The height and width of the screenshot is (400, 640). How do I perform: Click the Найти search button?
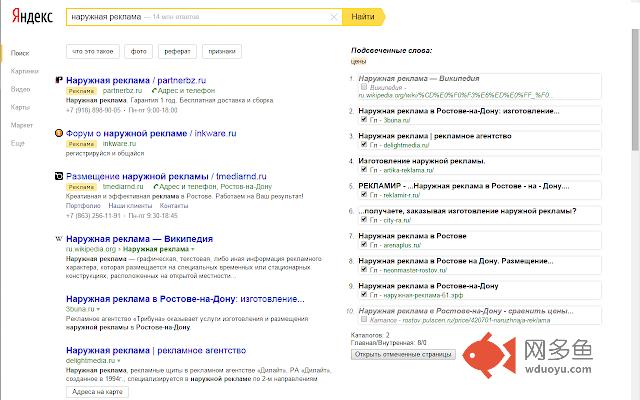(363, 17)
